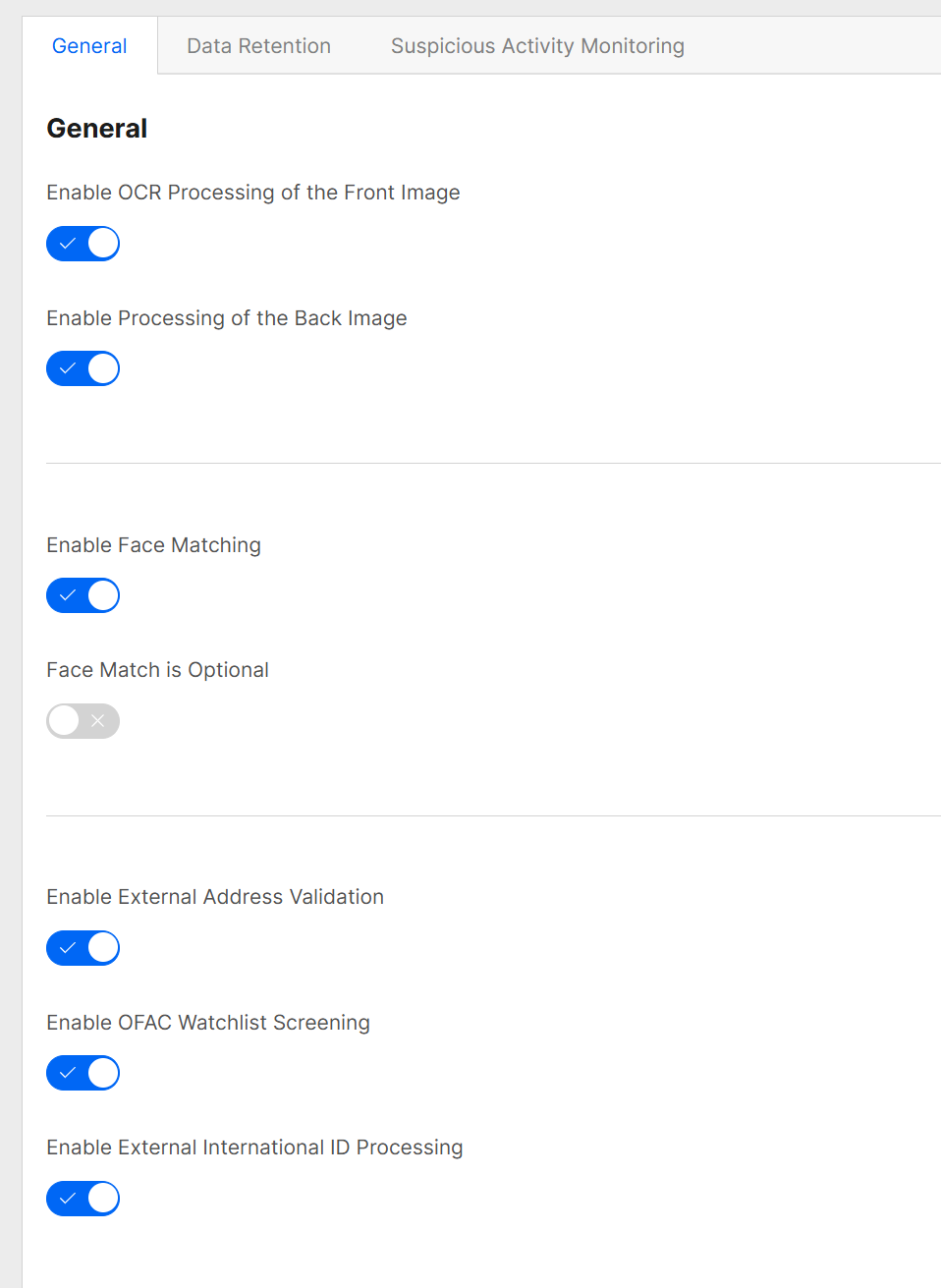This screenshot has width=941, height=1288.
Task: Toggle off Enable External Address Validation switch
Action: pos(83,948)
